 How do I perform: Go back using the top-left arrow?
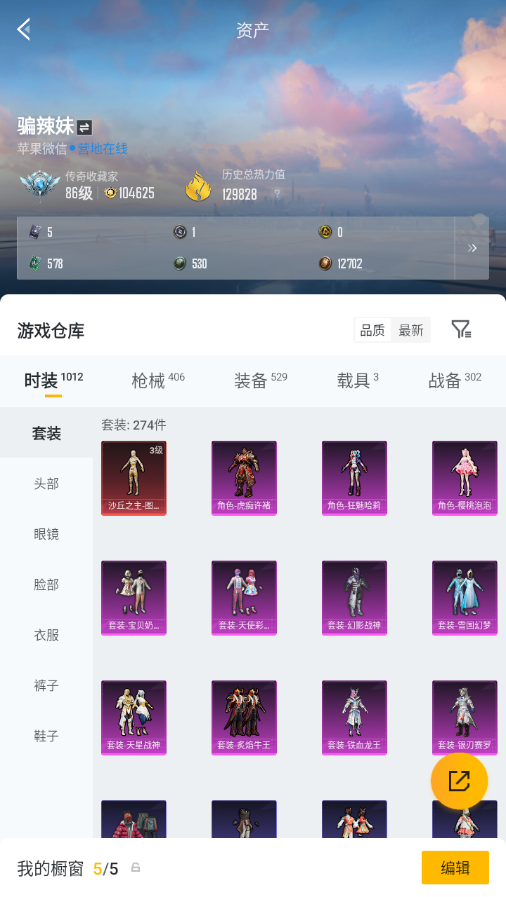click(24, 29)
